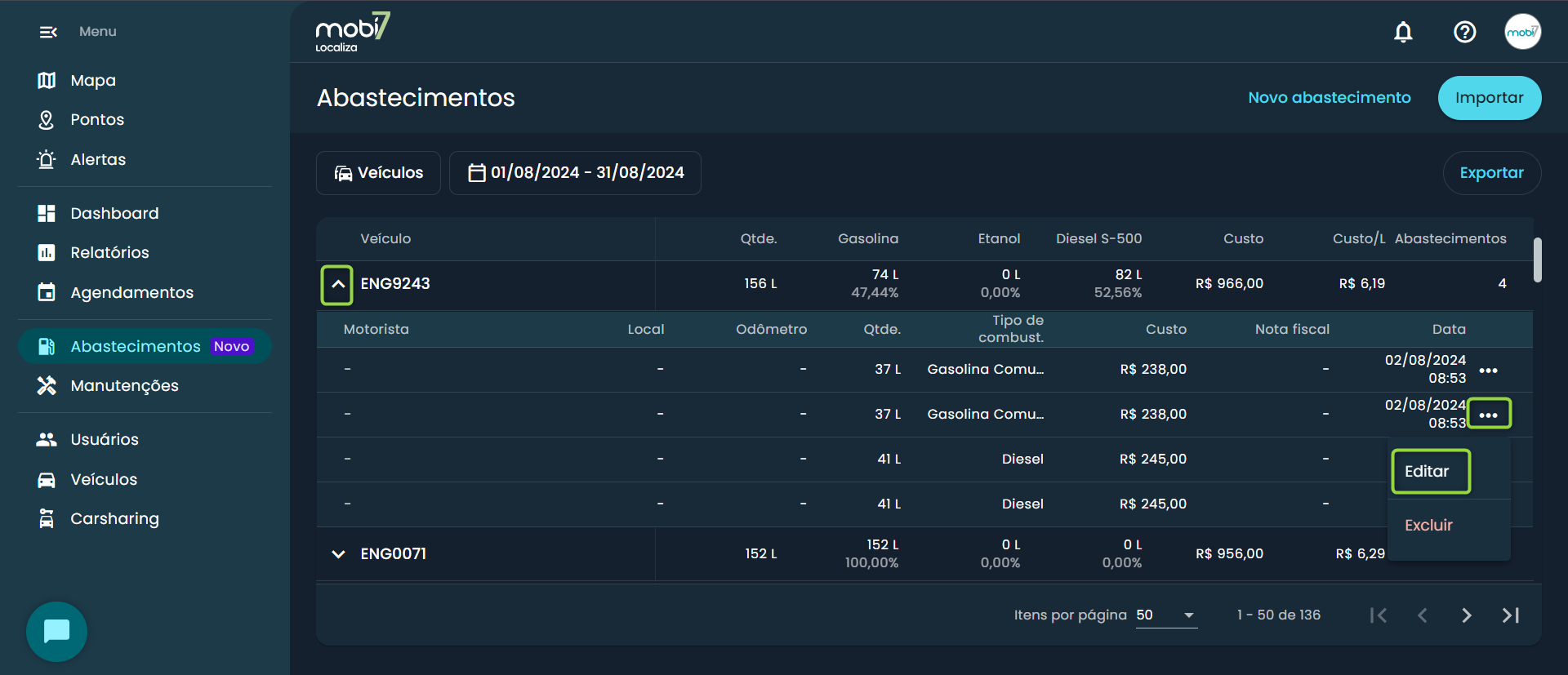This screenshot has height=675, width=1568.
Task: Click the Diesel S-500 column header
Action: [1099, 238]
